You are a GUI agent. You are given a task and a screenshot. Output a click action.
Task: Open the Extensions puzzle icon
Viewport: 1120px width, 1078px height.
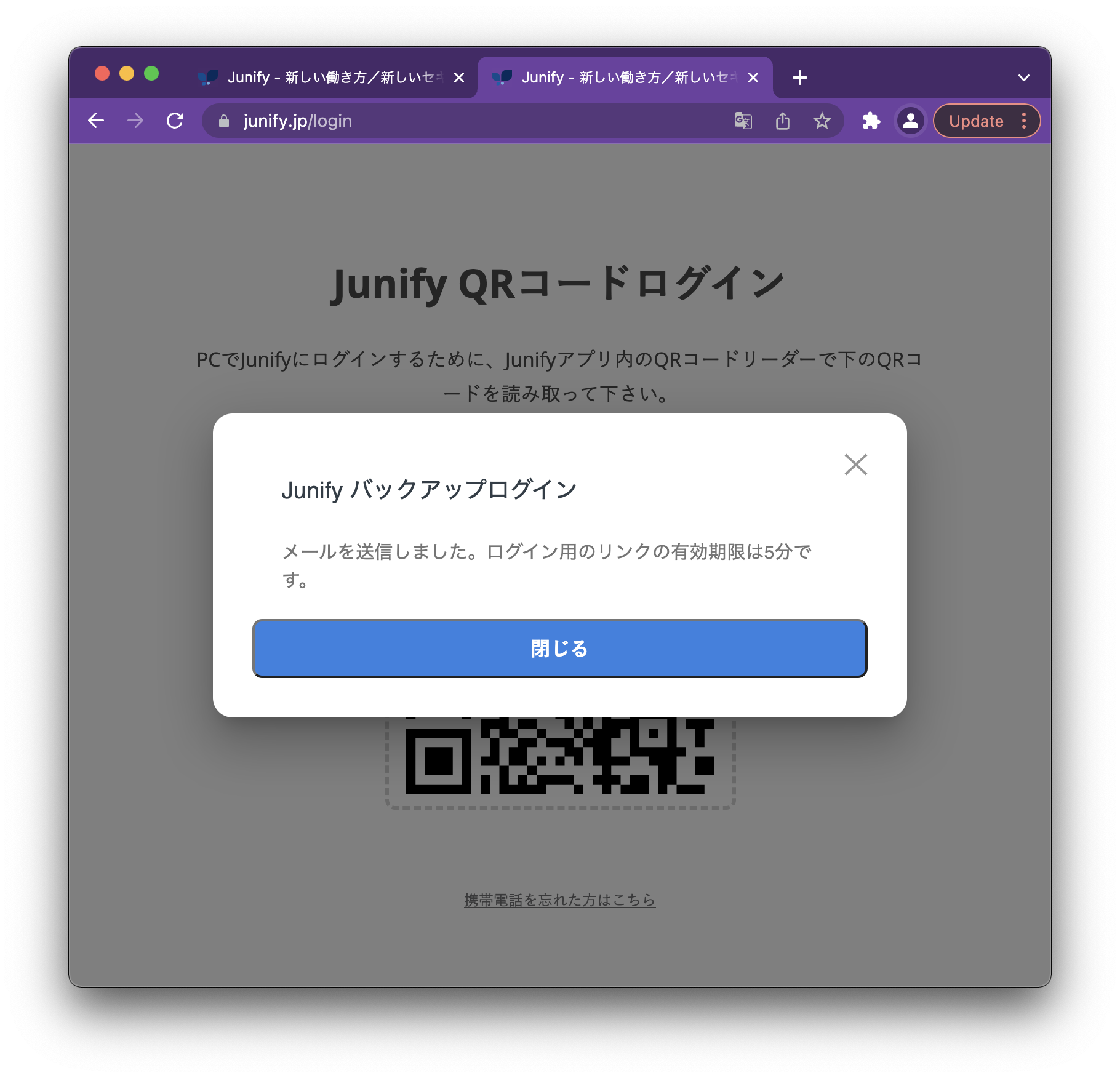pos(871,121)
